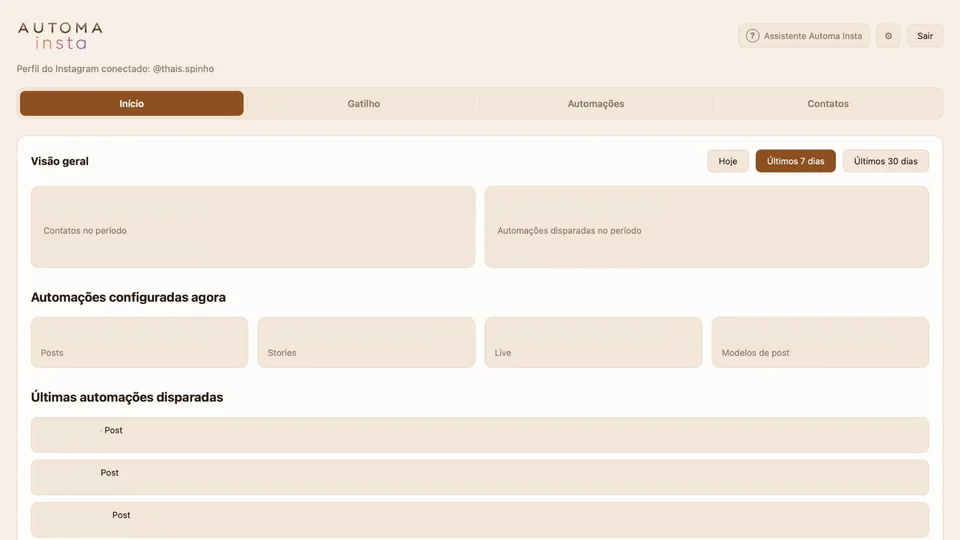Open the Assistente Automa Insta helper

point(804,36)
